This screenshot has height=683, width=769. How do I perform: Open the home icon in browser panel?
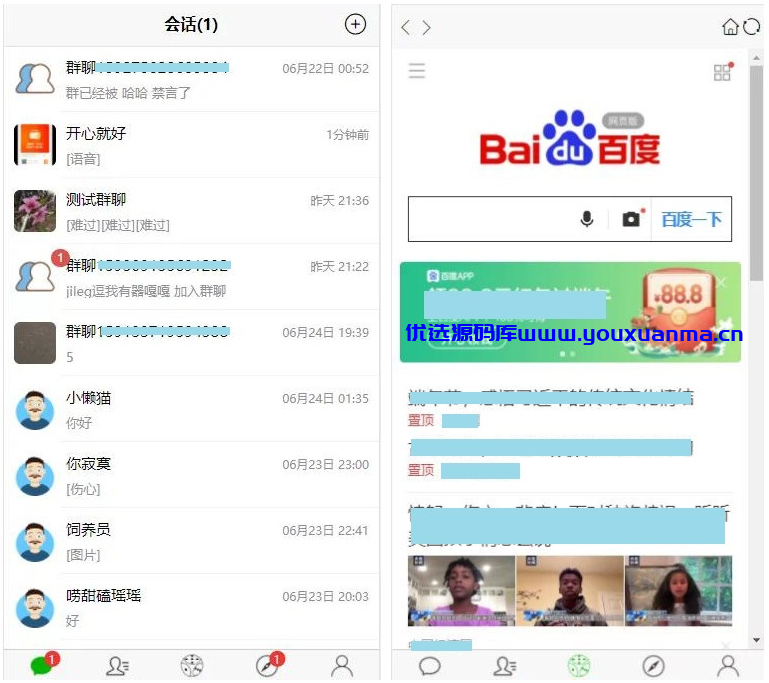click(730, 26)
